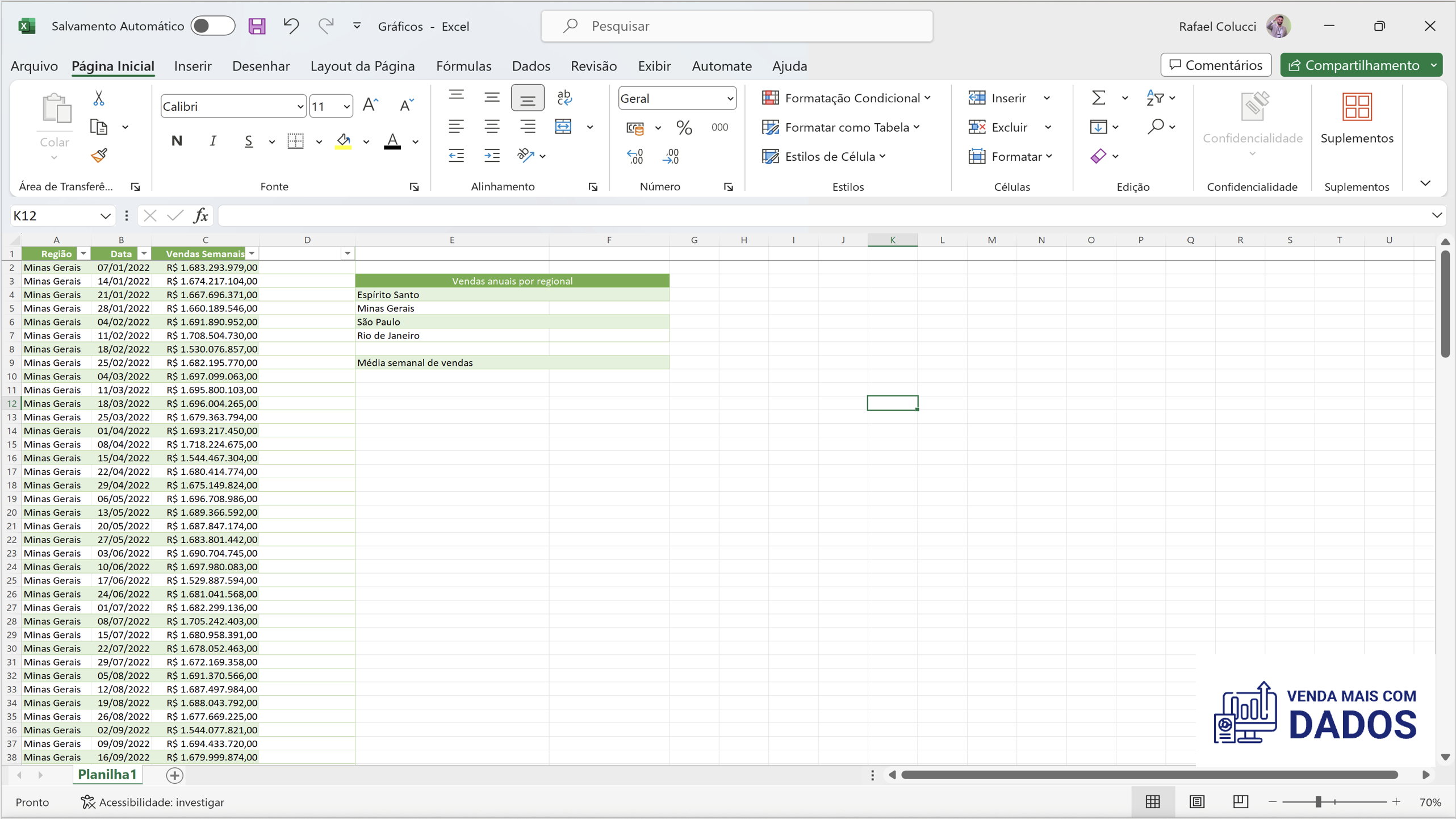The width and height of the screenshot is (1456, 819).
Task: Open Comentários panel
Action: coord(1216,64)
